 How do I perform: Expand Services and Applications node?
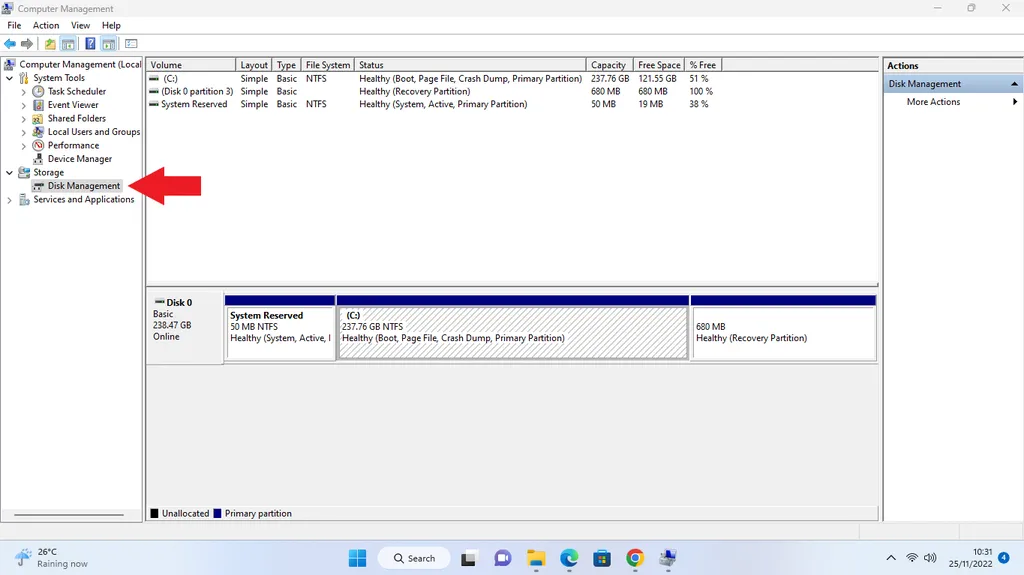[x=10, y=200]
